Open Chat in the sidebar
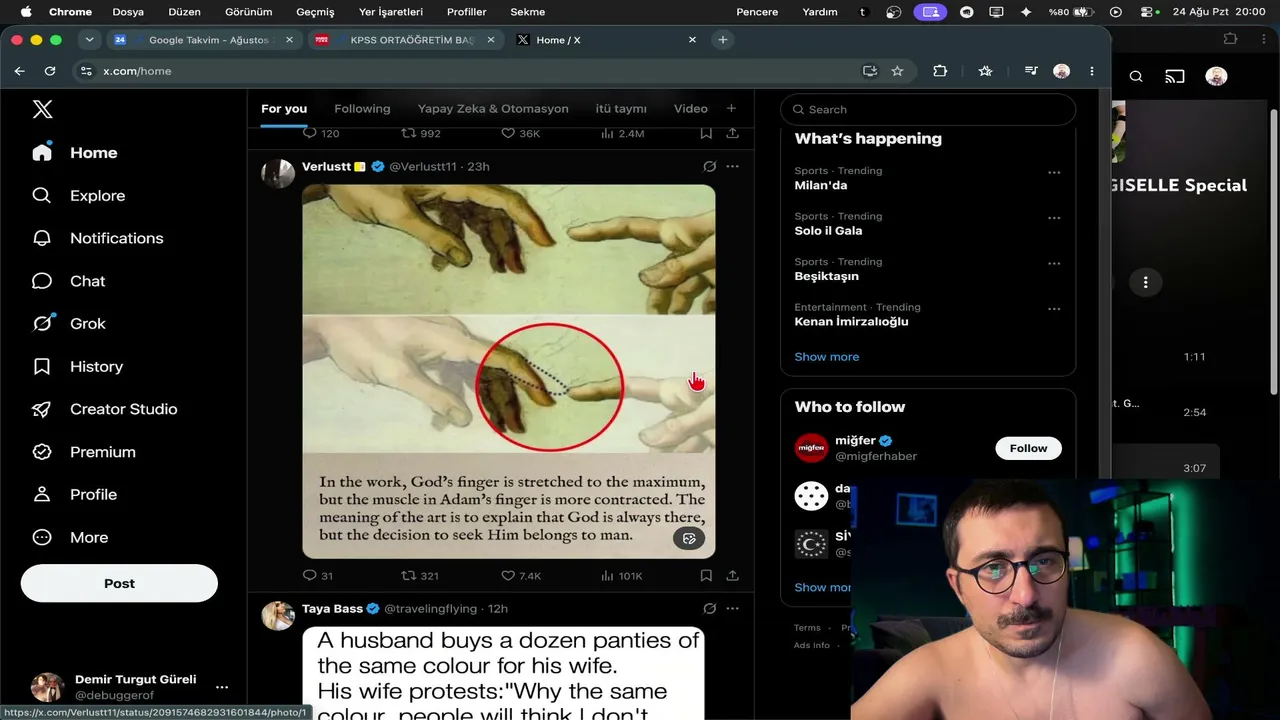The image size is (1280, 720). coord(69,281)
